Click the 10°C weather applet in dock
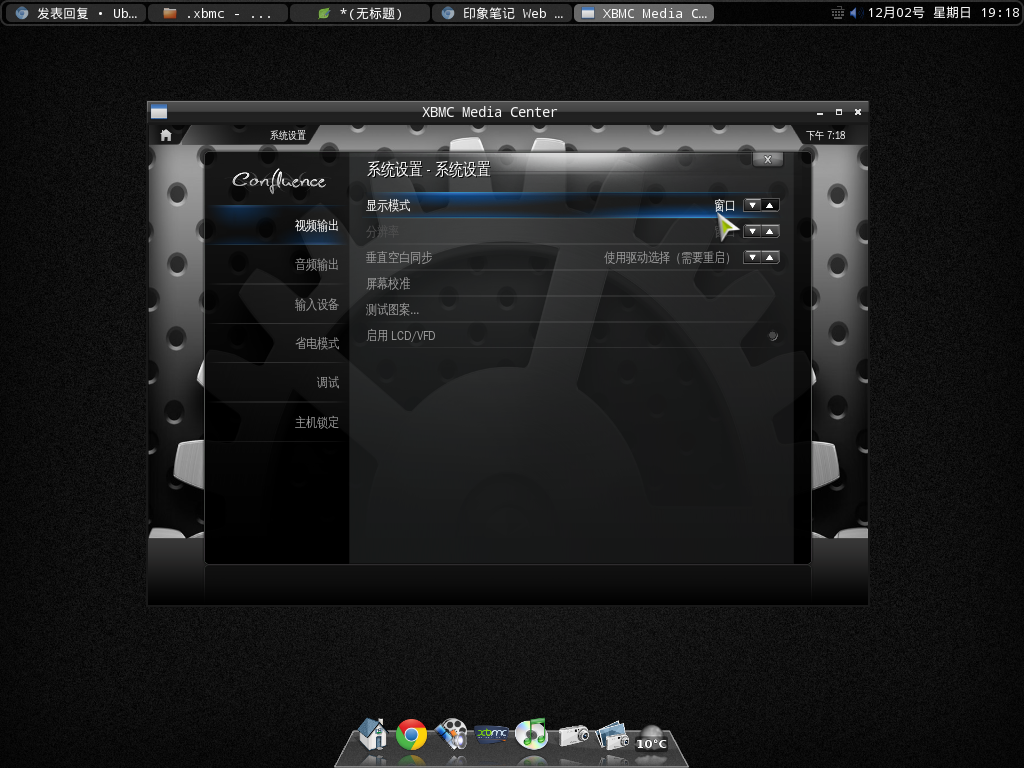1024x768 pixels. 652,738
